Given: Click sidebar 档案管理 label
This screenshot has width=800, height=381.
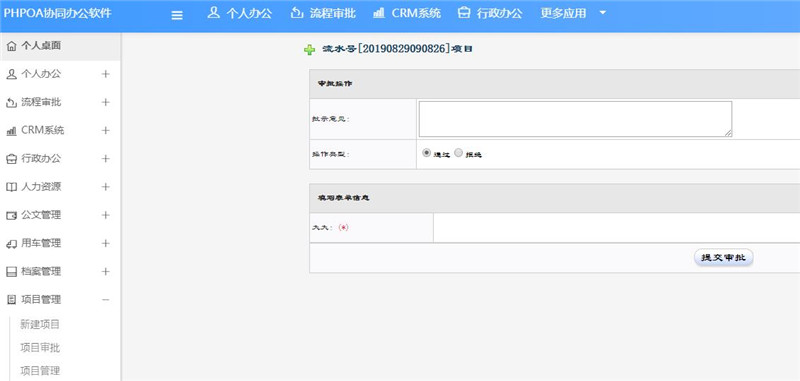Looking at the screenshot, I should 41,271.
